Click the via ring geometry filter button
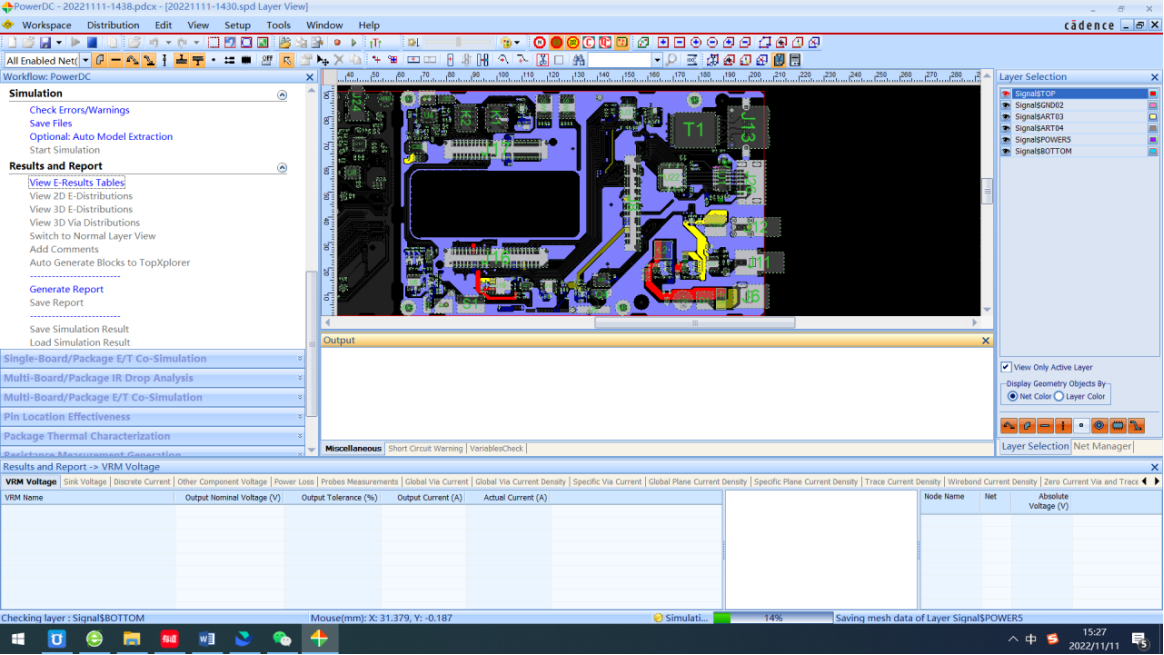1164x655 pixels. 1099,426
